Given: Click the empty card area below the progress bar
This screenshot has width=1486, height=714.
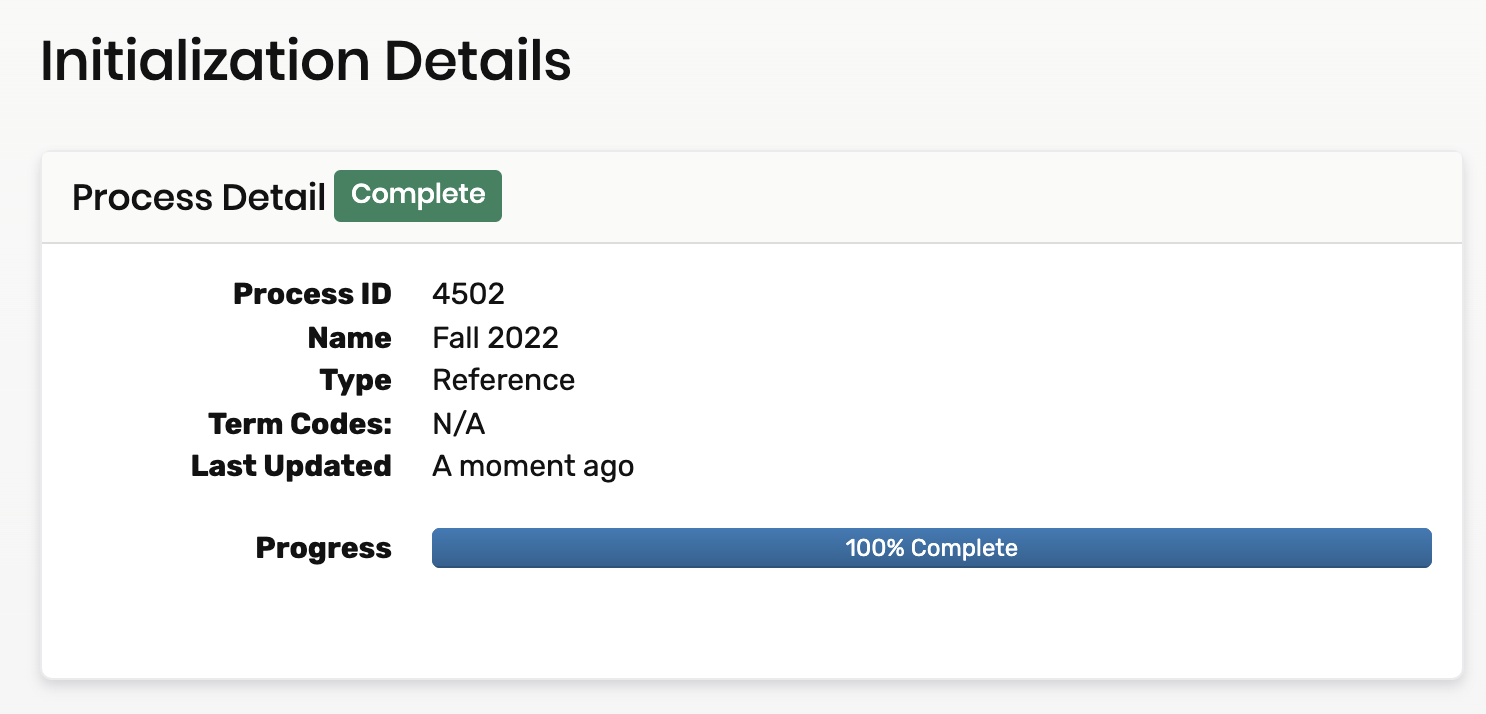Looking at the screenshot, I should (x=750, y=625).
